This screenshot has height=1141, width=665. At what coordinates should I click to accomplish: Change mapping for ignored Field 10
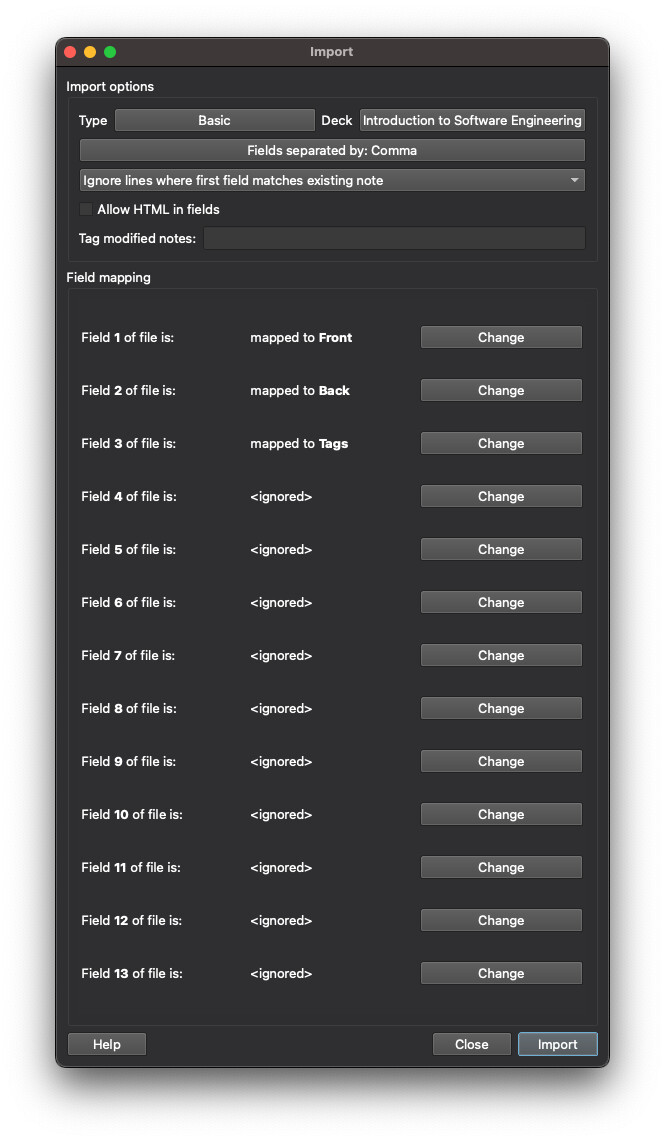pos(501,814)
